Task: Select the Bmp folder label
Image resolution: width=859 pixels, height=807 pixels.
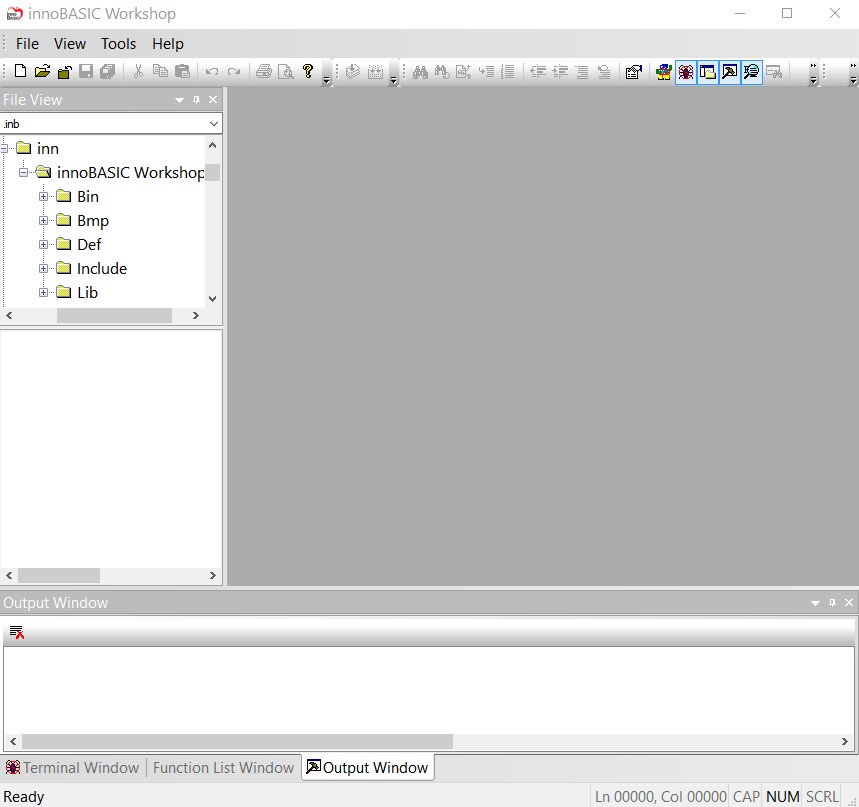Action: 93,221
